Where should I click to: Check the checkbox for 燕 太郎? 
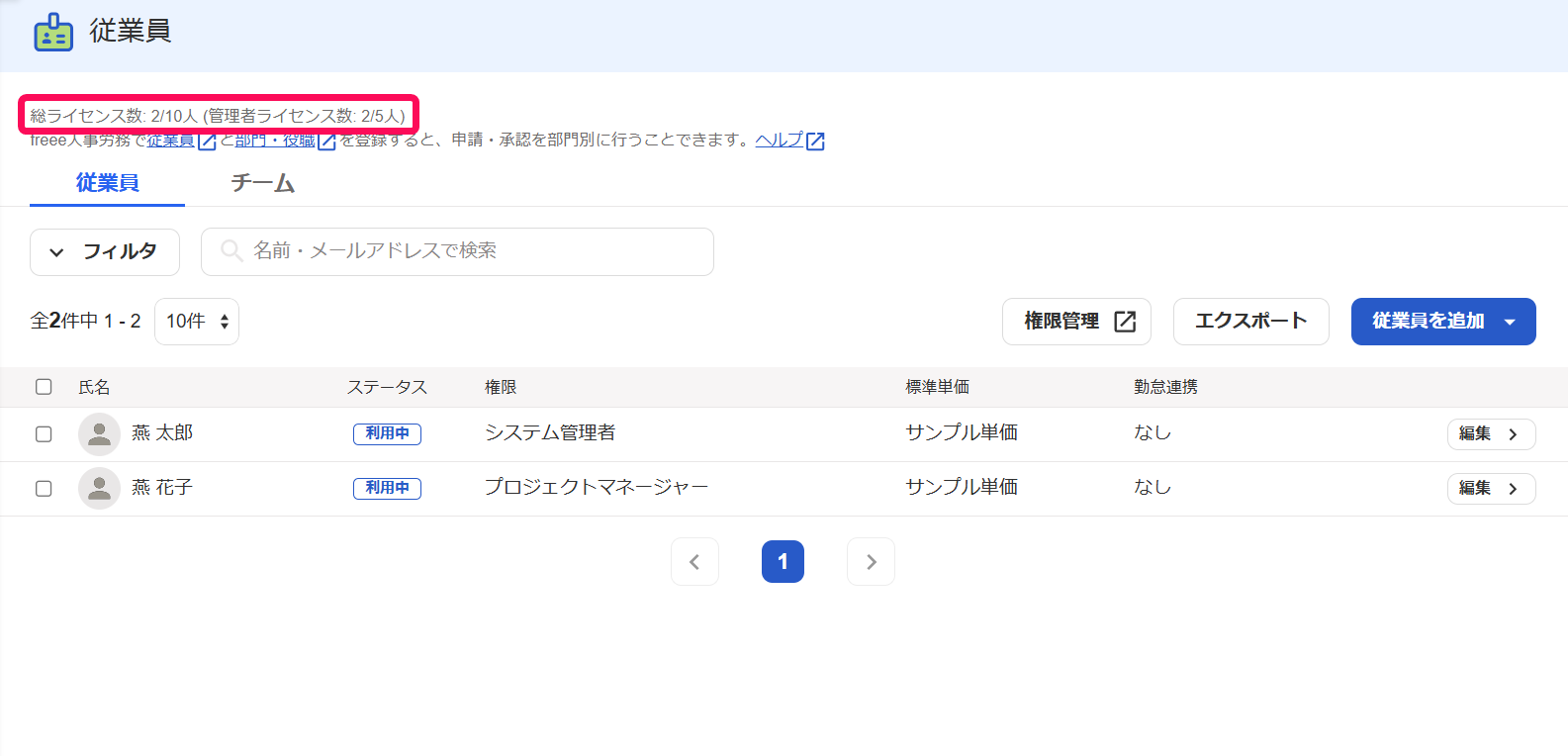coord(44,433)
